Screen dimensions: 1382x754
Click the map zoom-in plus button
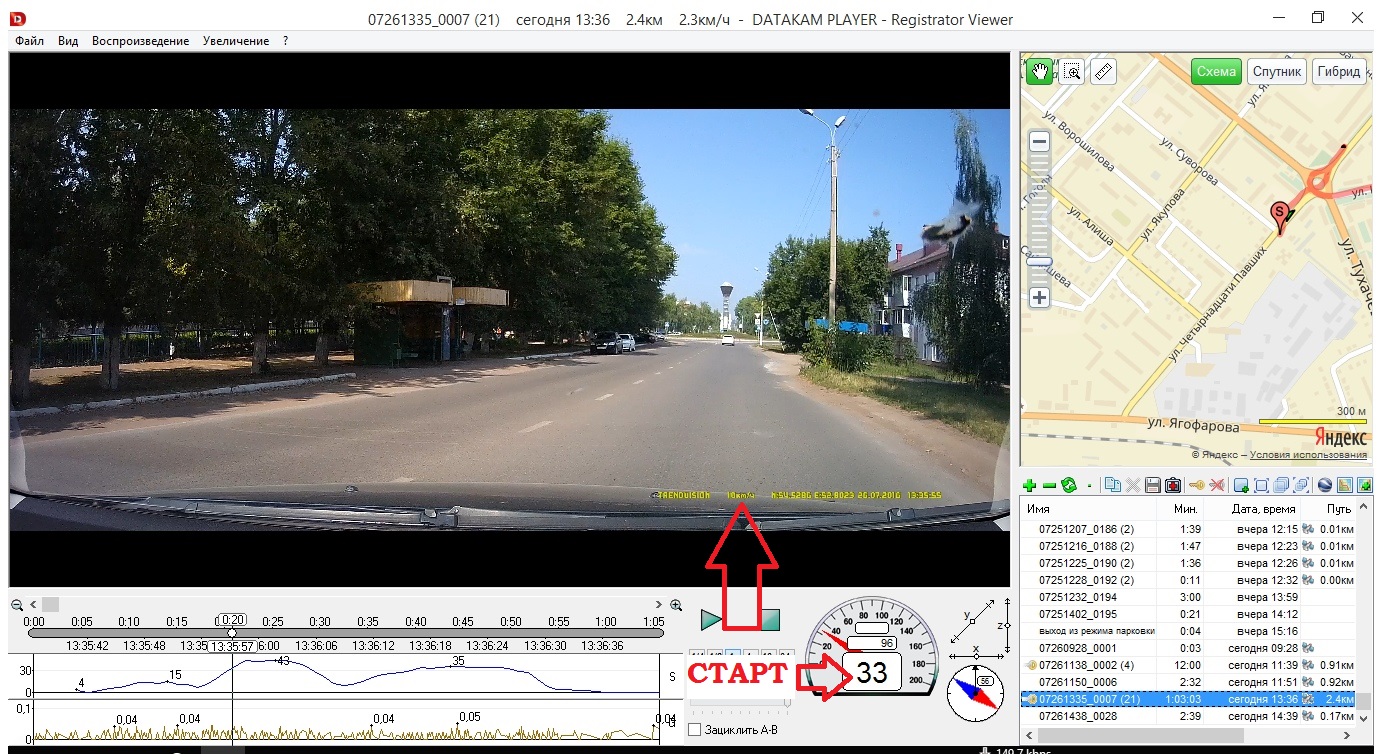(1040, 298)
